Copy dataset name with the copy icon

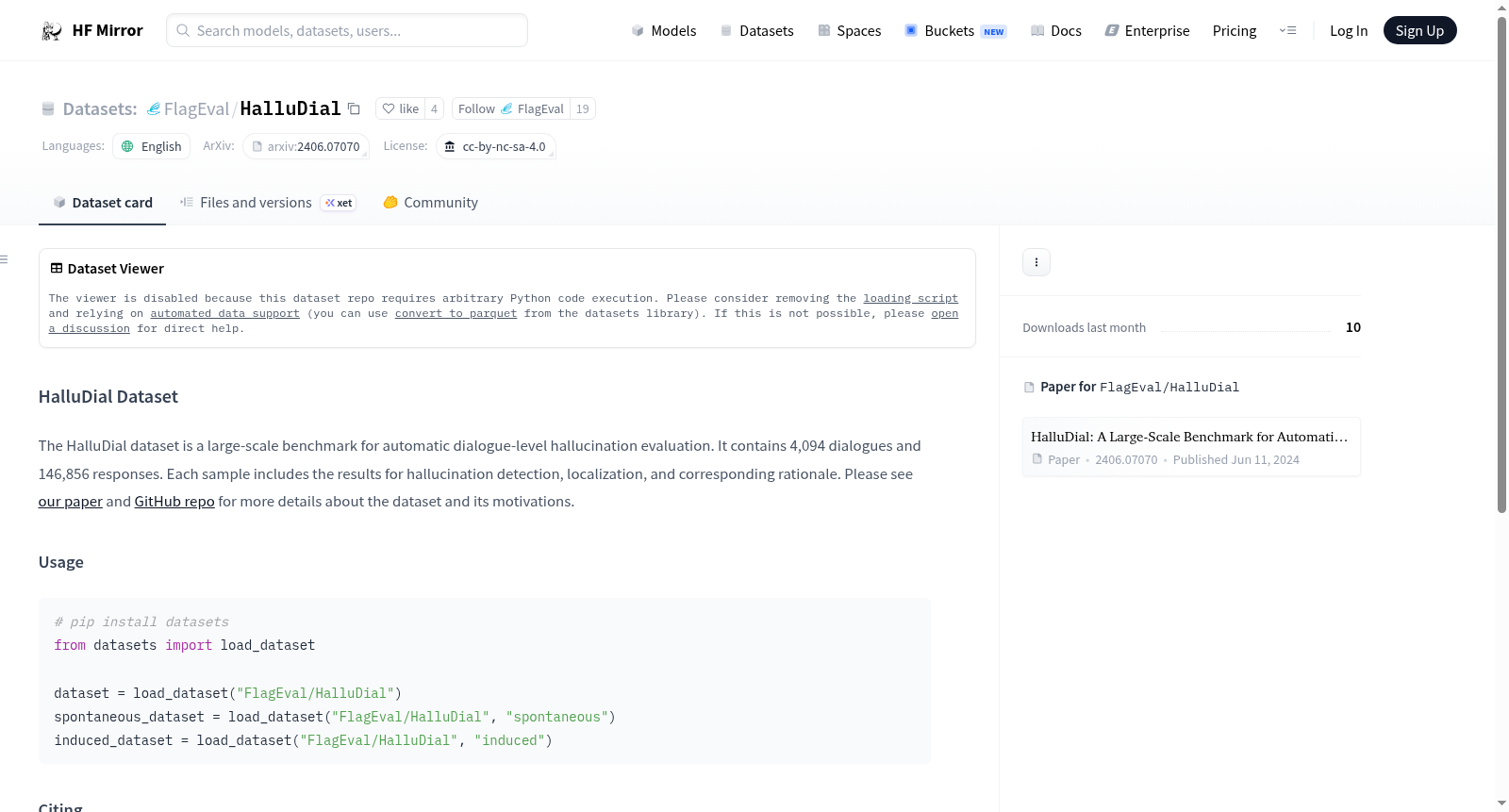coord(354,108)
